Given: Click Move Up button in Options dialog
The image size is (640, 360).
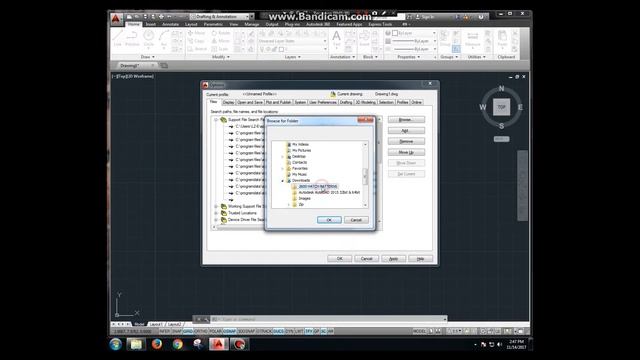Looking at the screenshot, I should 406,152.
